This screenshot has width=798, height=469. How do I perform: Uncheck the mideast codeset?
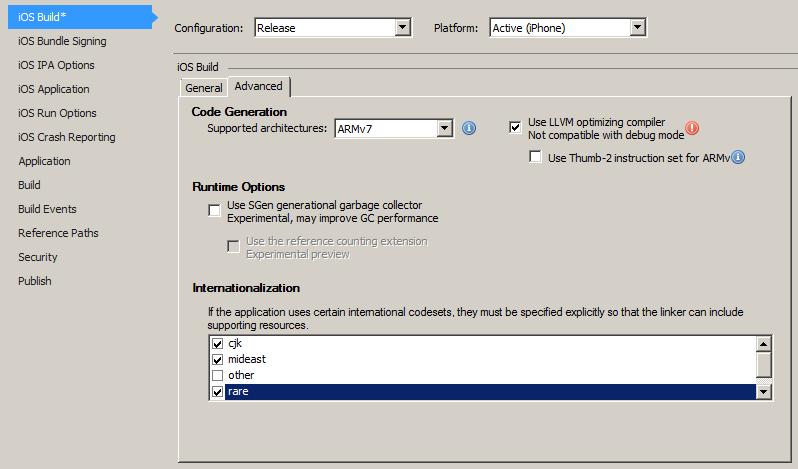pyautogui.click(x=217, y=360)
